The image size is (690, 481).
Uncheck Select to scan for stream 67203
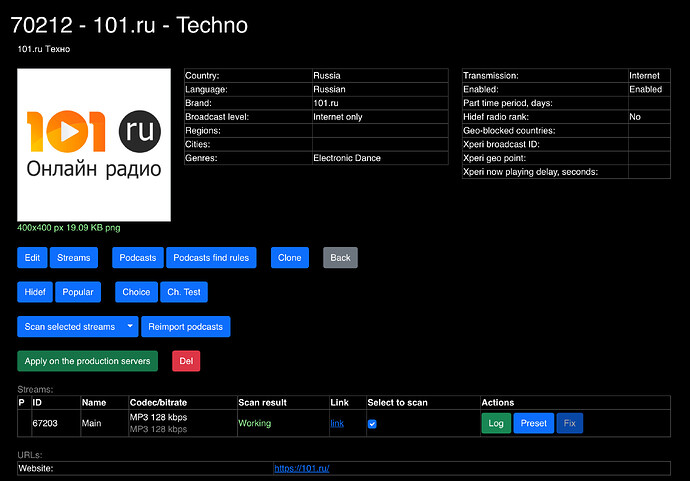[x=372, y=424]
